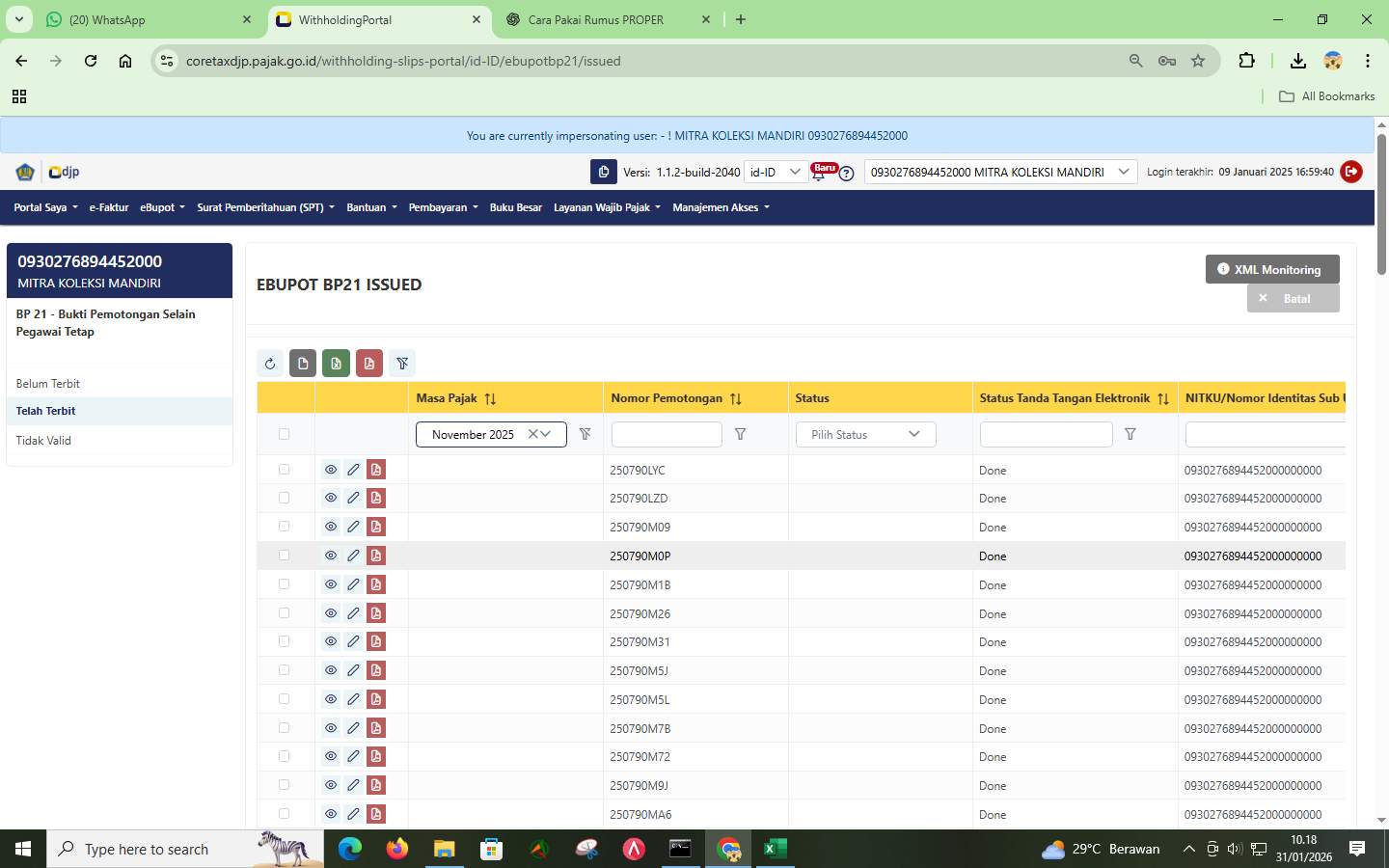
Task: Select checkbox for row 250790M26
Action: [284, 613]
